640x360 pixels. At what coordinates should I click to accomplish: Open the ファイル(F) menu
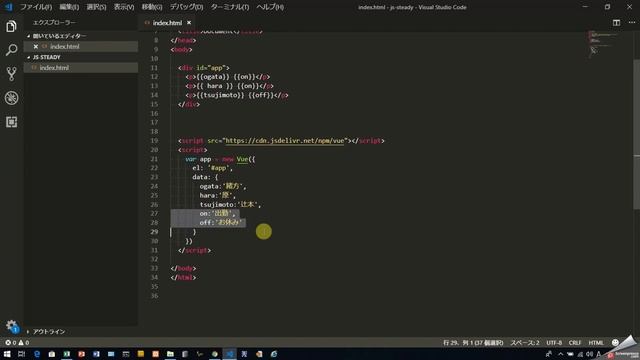click(x=36, y=7)
